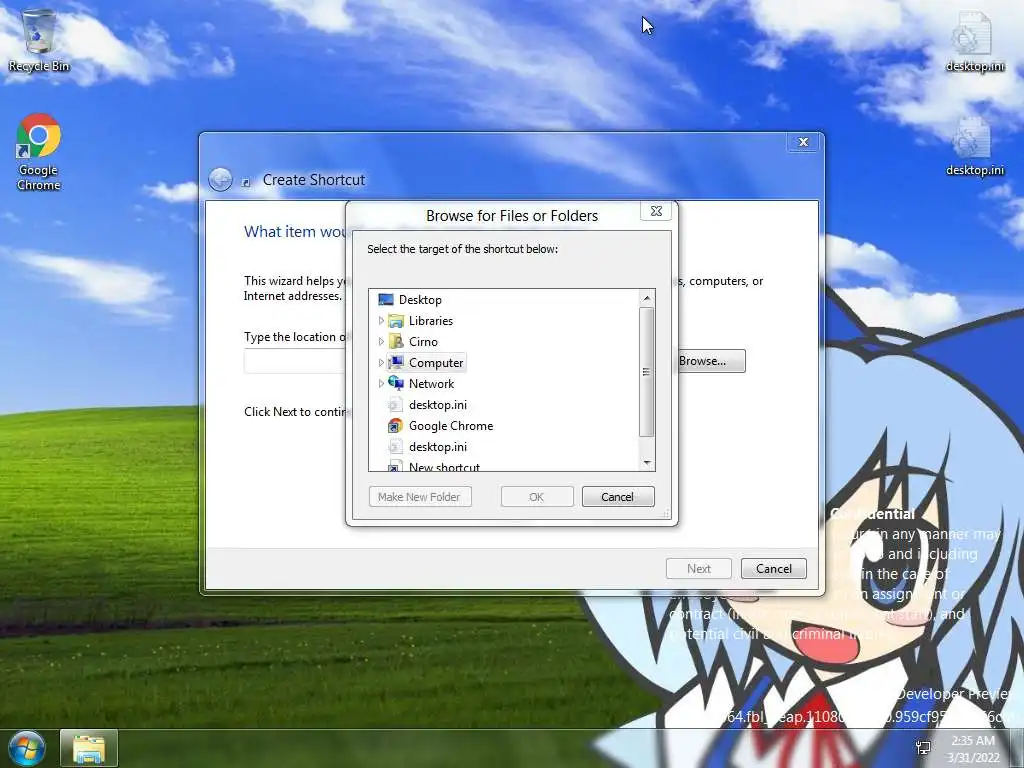Click the Google Chrome icon in the tree
The width and height of the screenshot is (1024, 768).
(396, 426)
